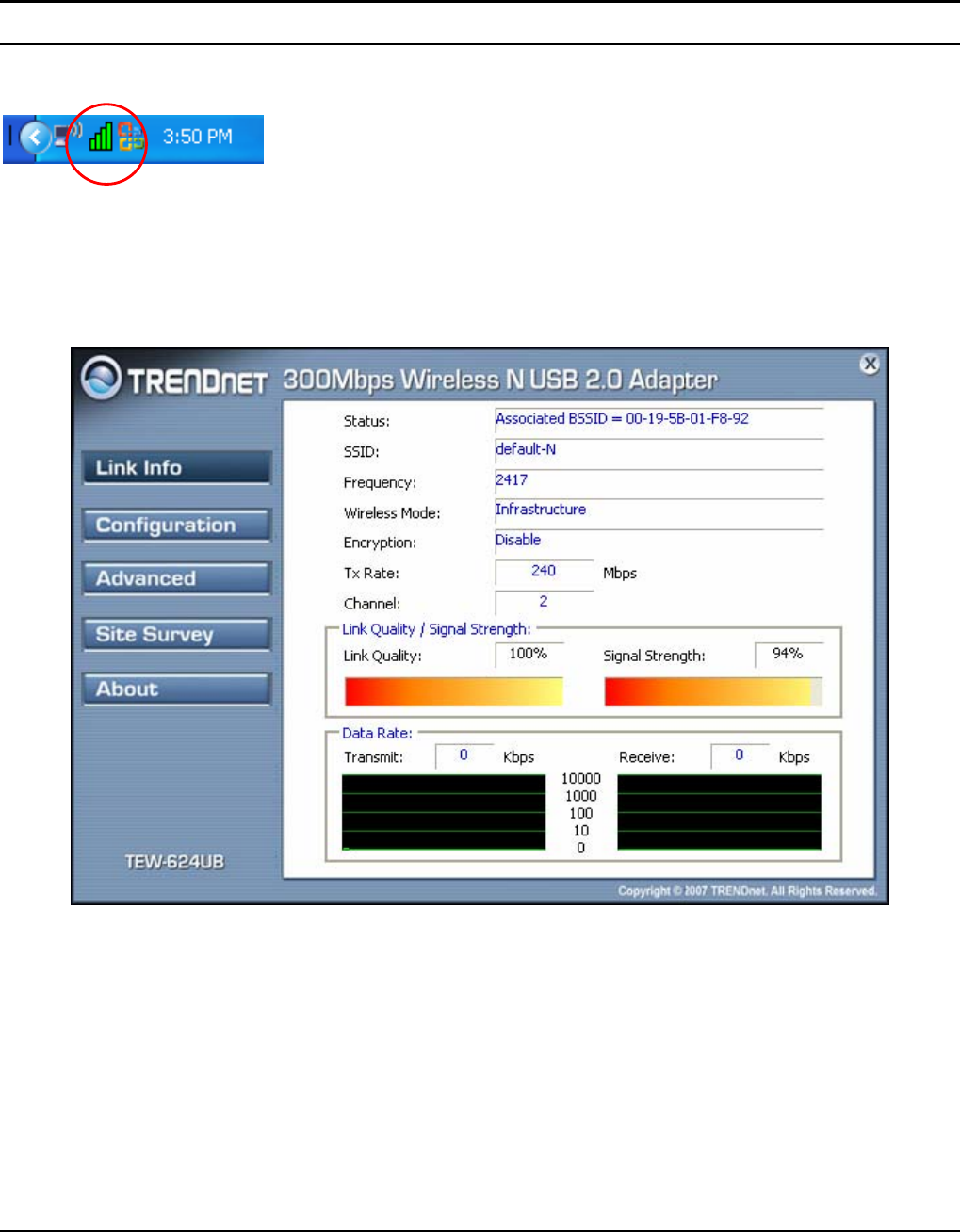Open the green signal bars tray icon
The width and height of the screenshot is (960, 1232).
tap(100, 138)
